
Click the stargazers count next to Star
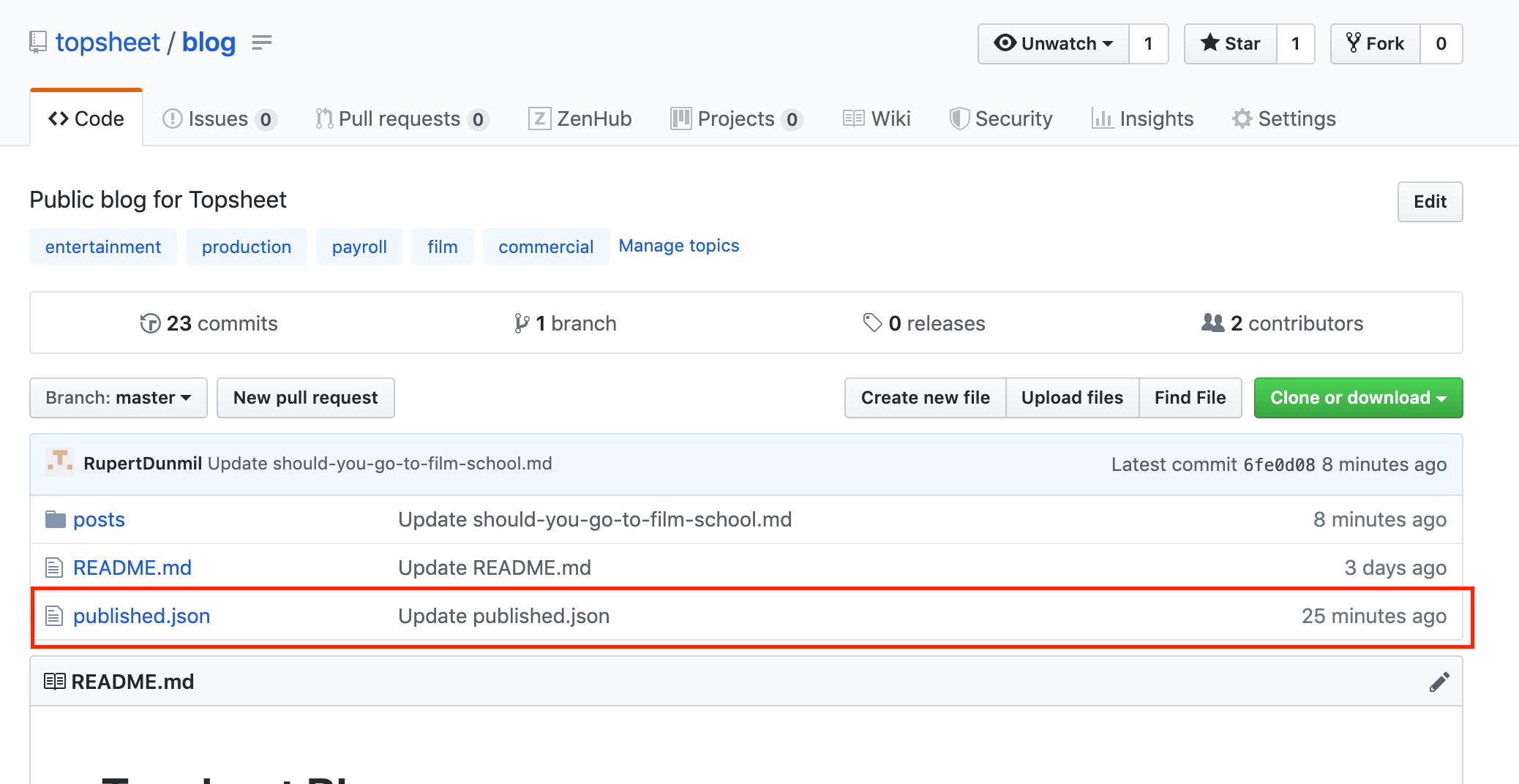[x=1296, y=44]
